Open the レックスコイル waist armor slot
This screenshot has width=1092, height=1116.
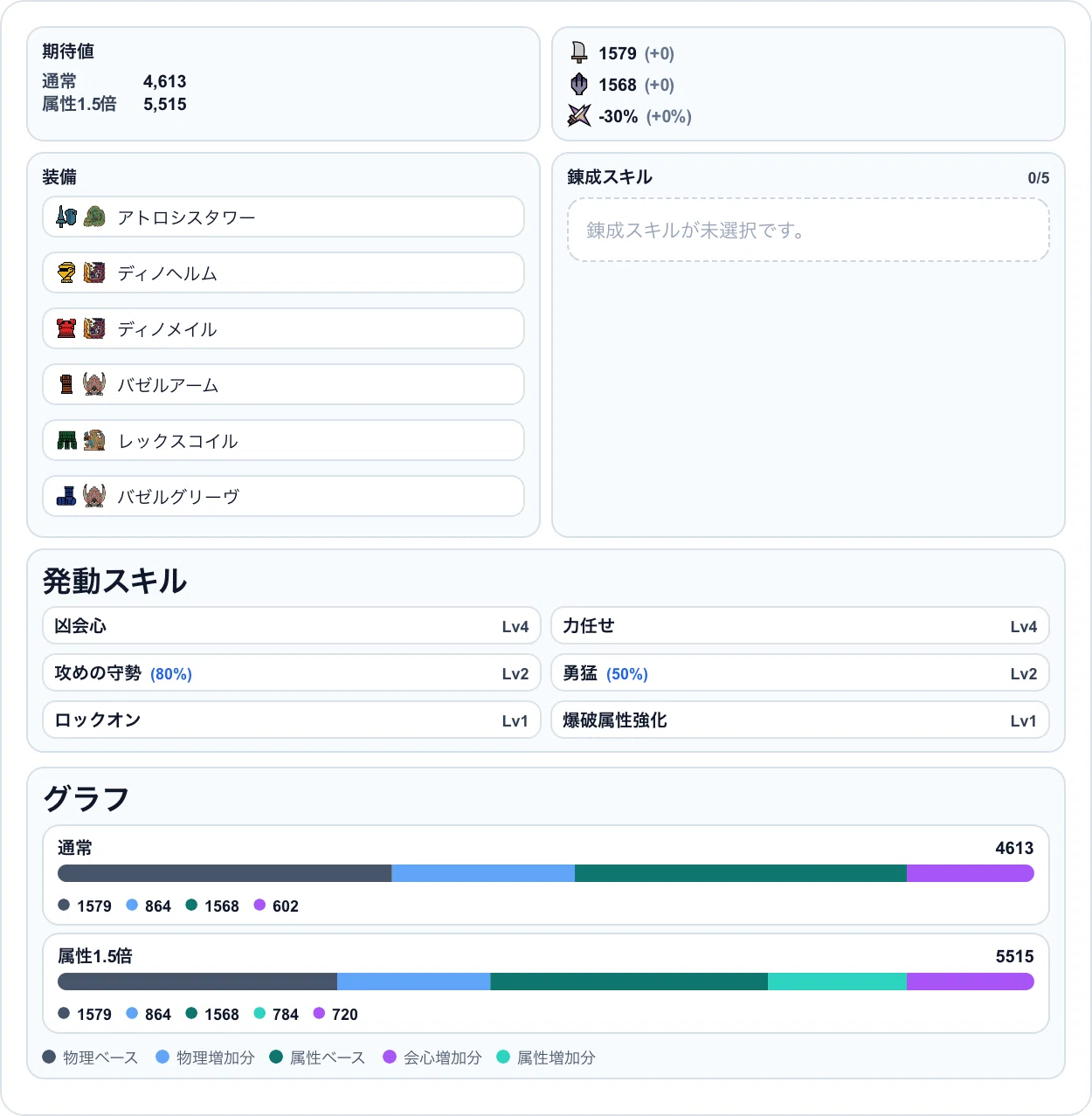pyautogui.click(x=283, y=440)
